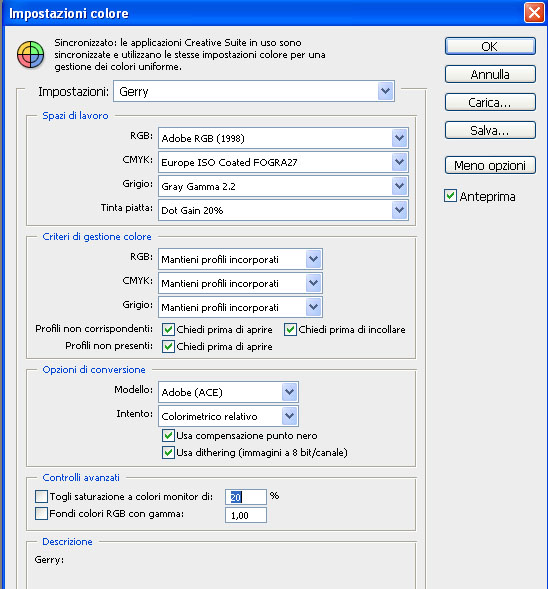Open Modello dropdown Adobe (ACE)
This screenshot has height=589, width=548.
click(228, 392)
